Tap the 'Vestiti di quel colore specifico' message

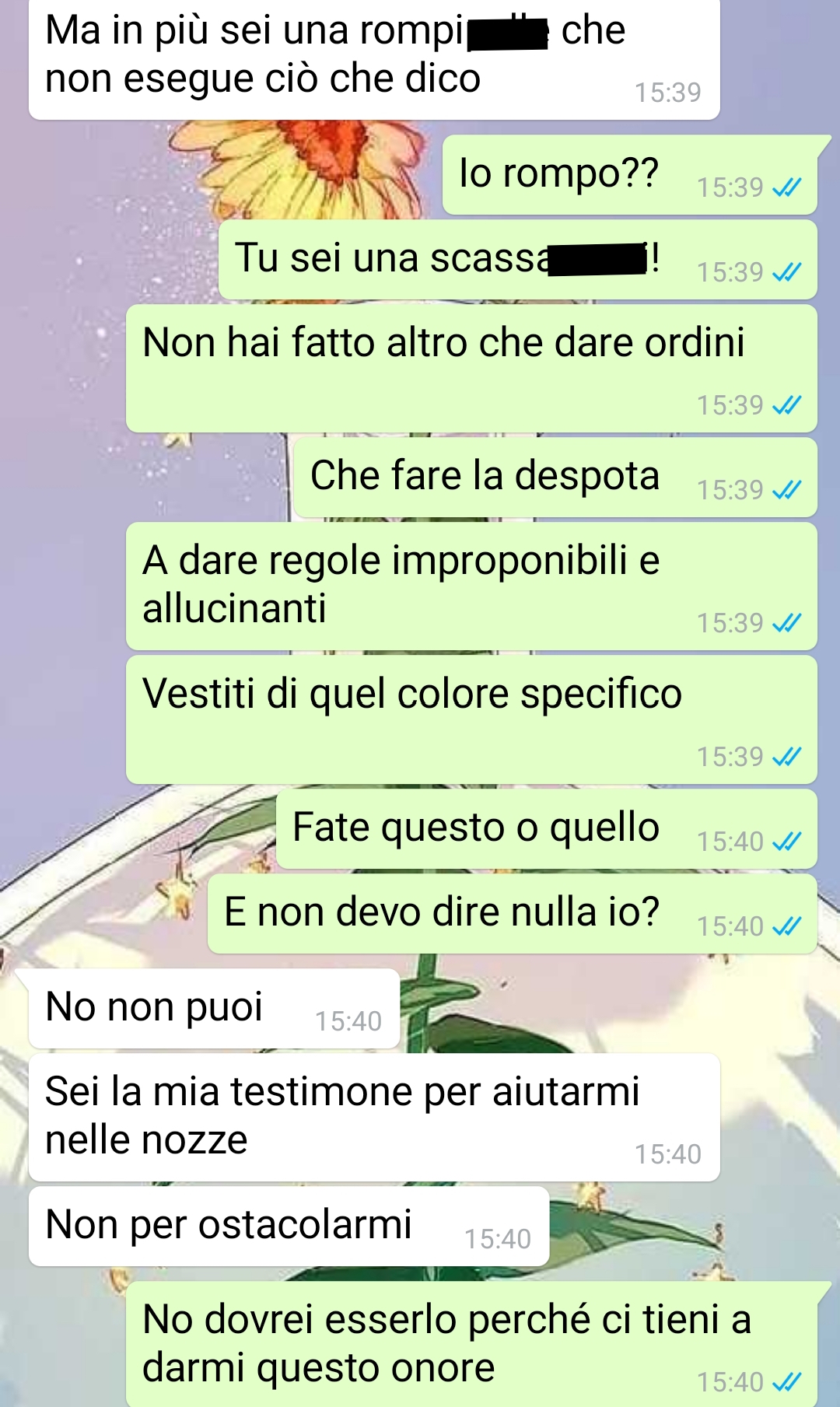coord(471,720)
